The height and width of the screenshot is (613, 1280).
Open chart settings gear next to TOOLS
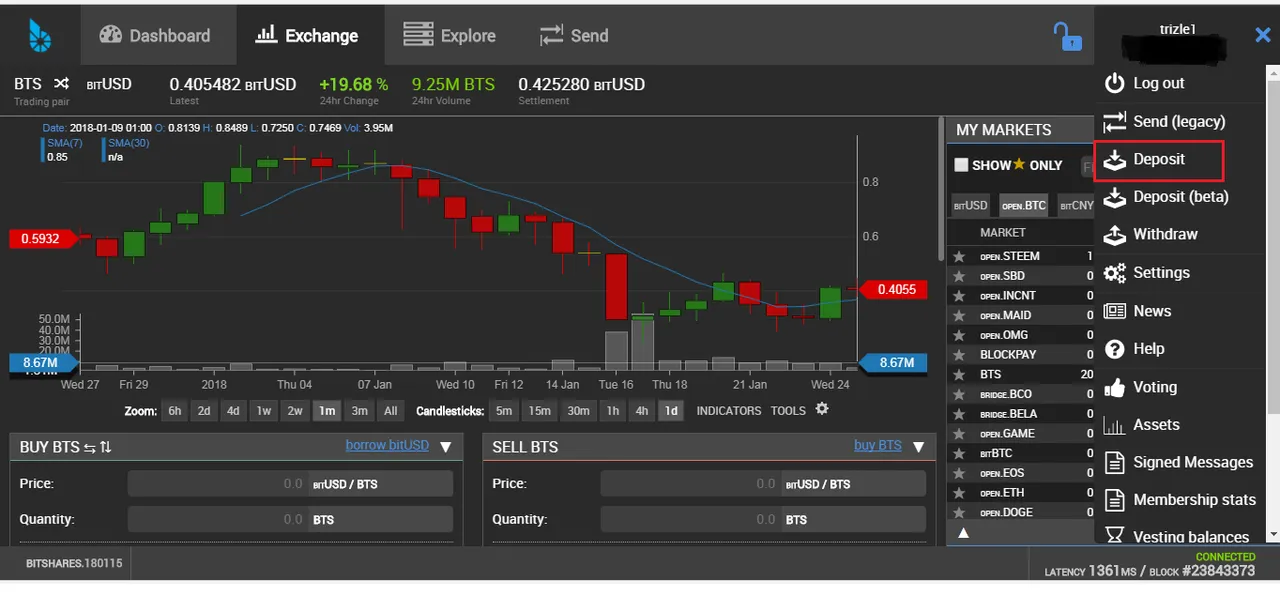point(822,409)
